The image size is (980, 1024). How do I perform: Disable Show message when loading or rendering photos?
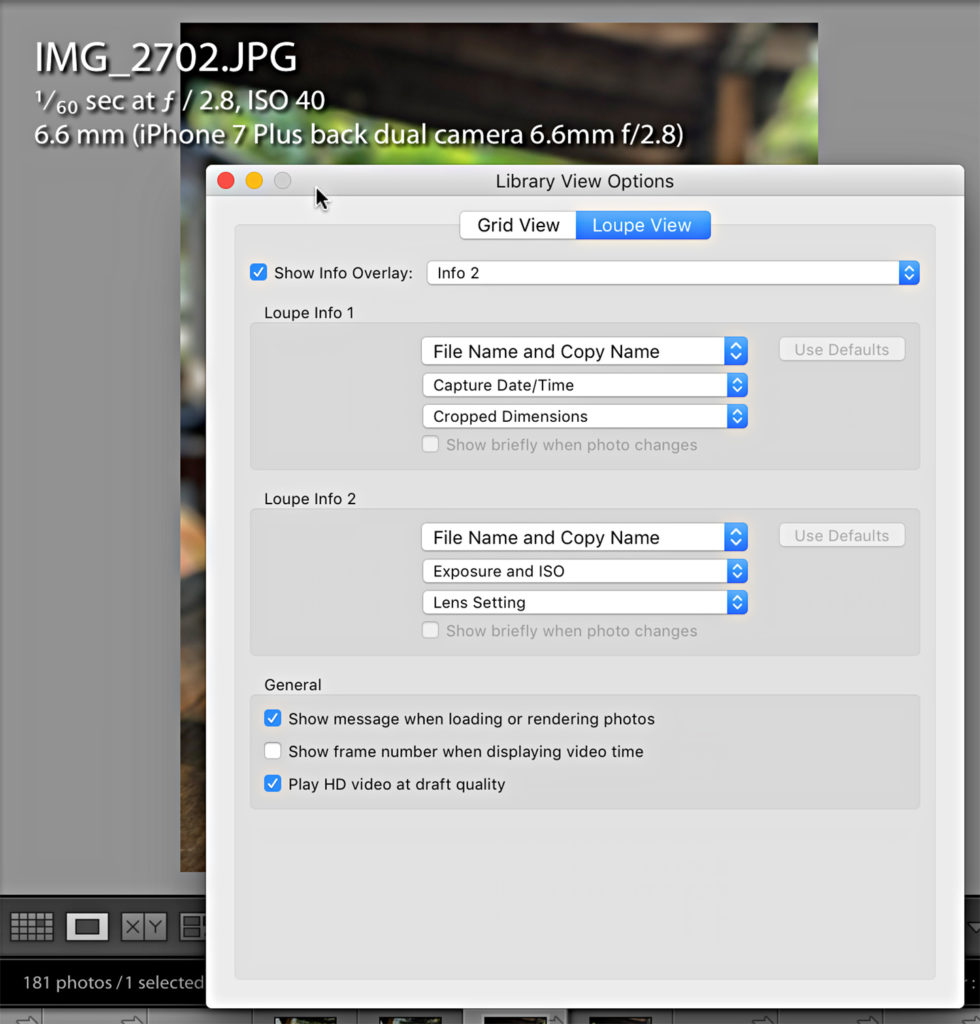[272, 718]
